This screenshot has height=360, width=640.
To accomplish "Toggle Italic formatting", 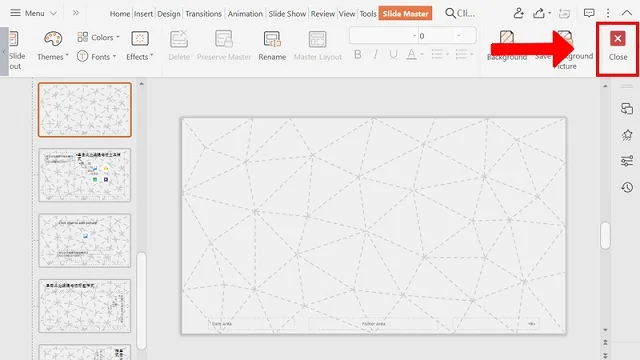I will pos(376,54).
